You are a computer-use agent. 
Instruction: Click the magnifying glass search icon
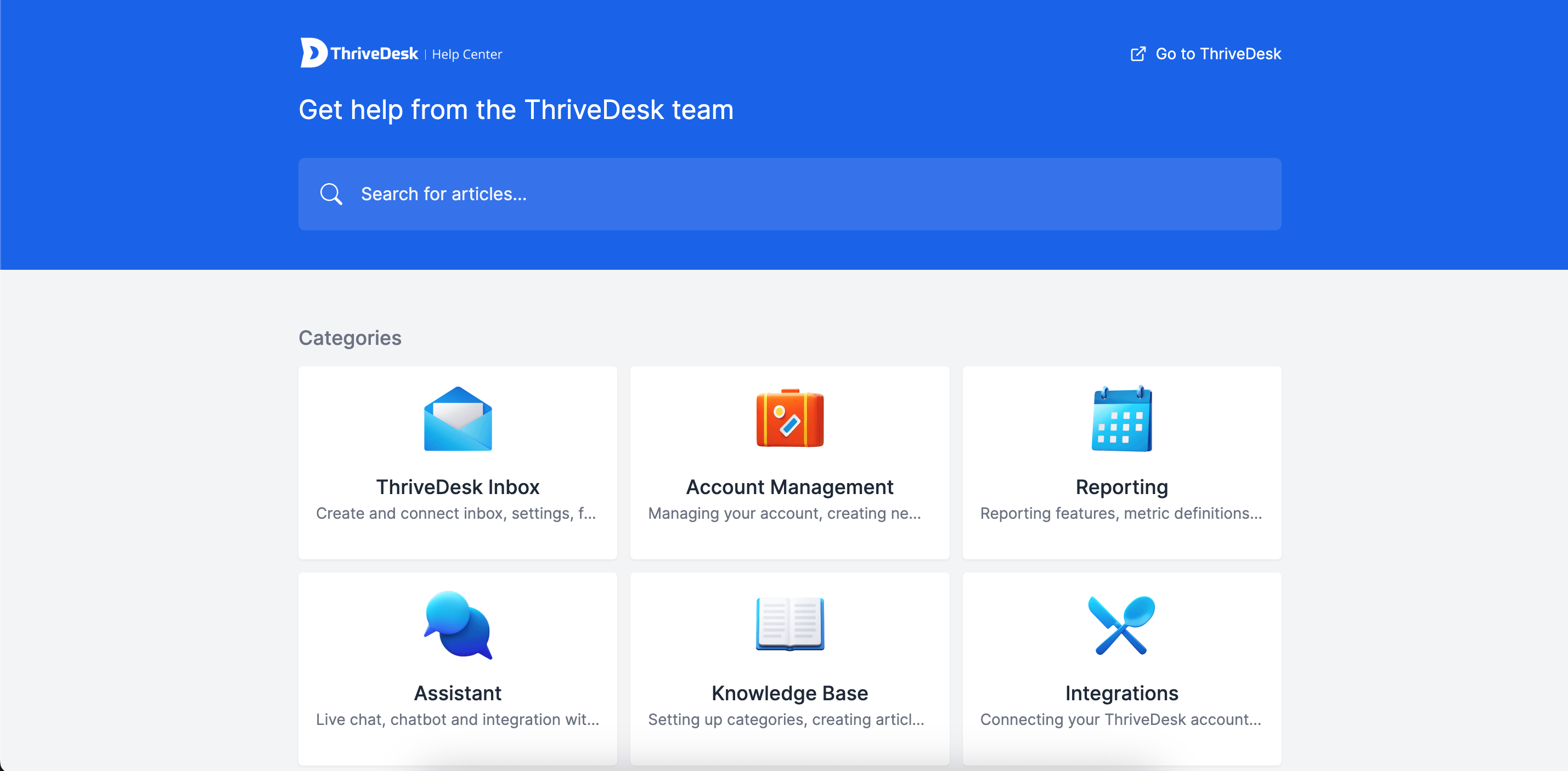point(331,194)
